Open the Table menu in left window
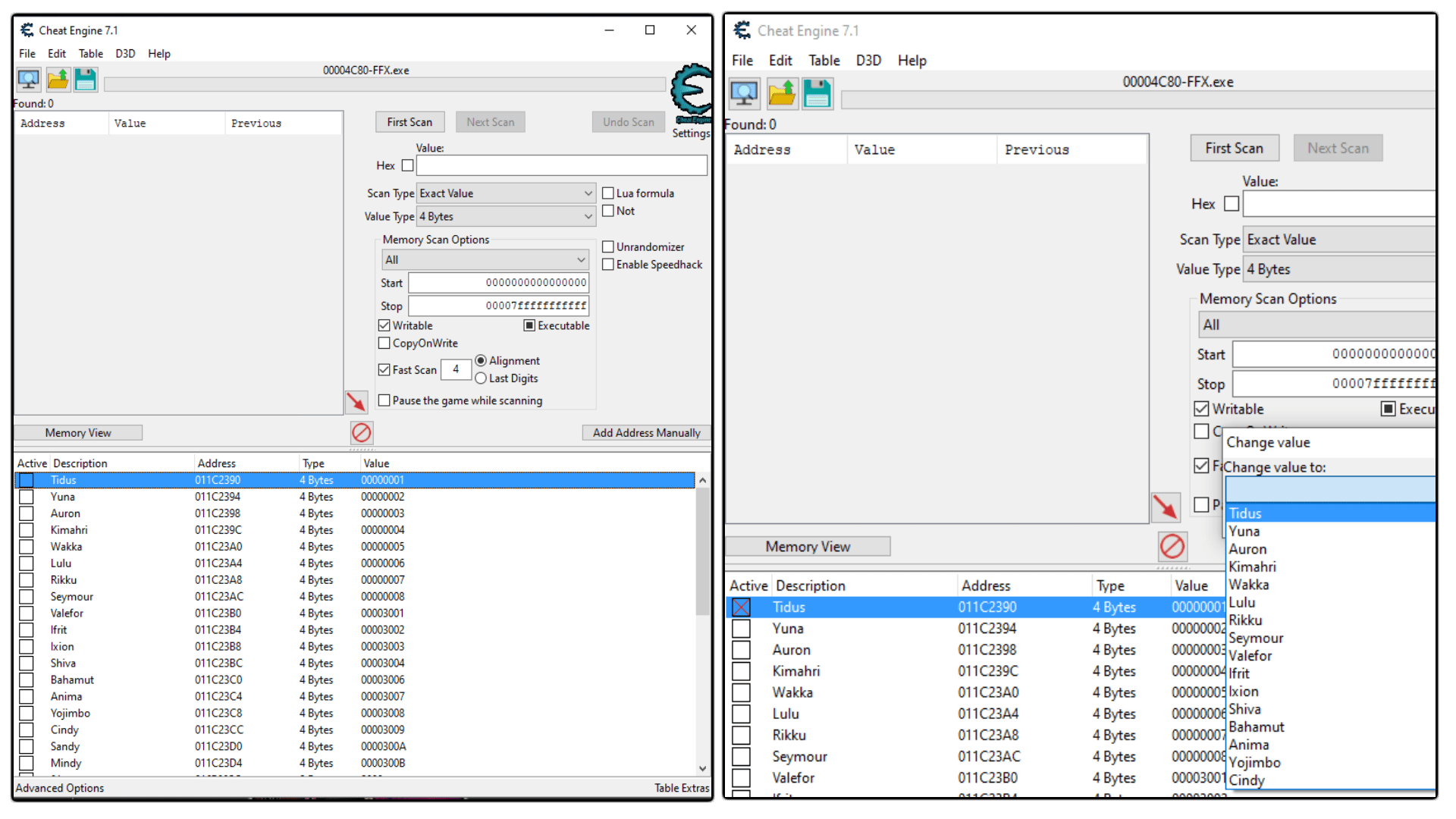This screenshot has width=1456, height=819. pyautogui.click(x=90, y=54)
